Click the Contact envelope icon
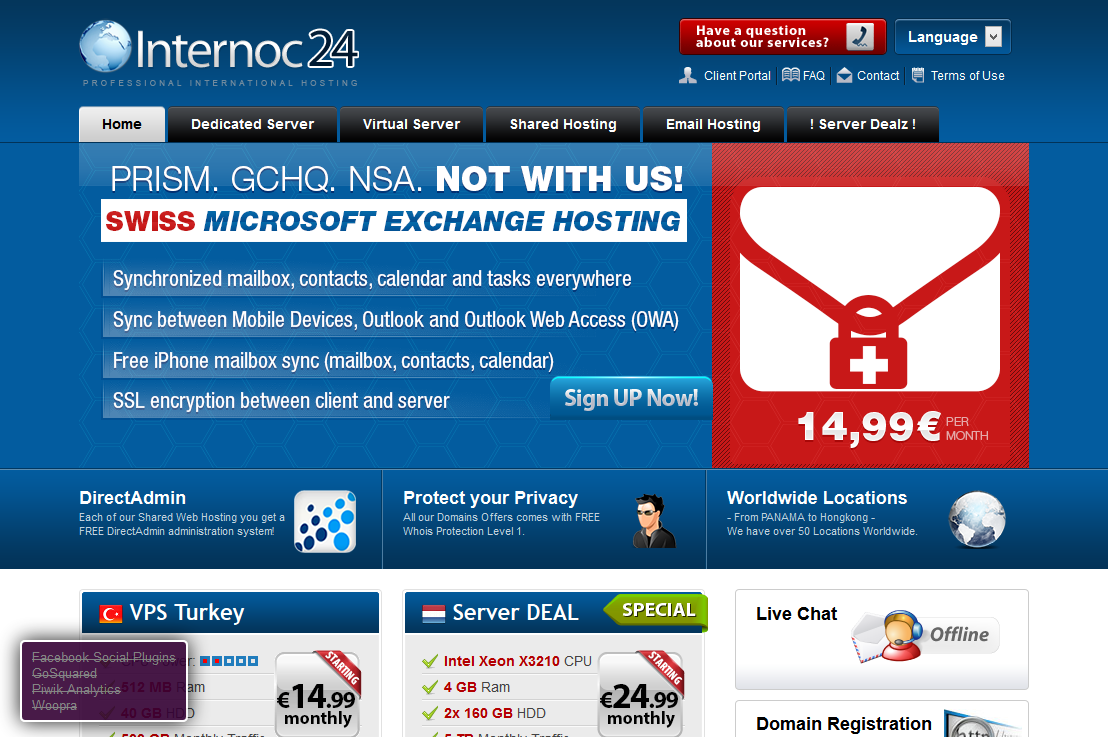Screen dimensions: 1108x737 pos(844,76)
